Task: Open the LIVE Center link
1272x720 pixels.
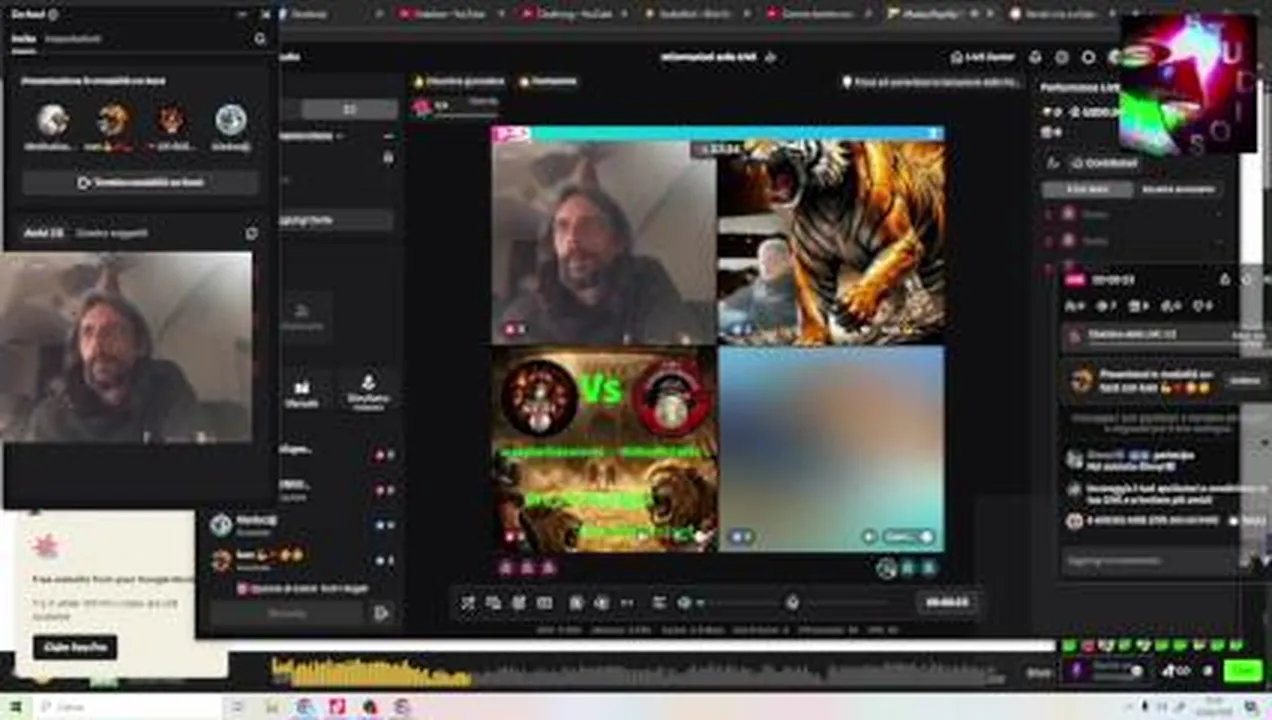Action: pos(984,57)
